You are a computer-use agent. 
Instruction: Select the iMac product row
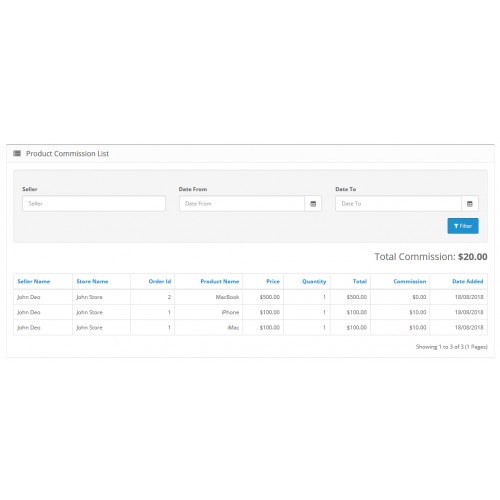tap(250, 328)
